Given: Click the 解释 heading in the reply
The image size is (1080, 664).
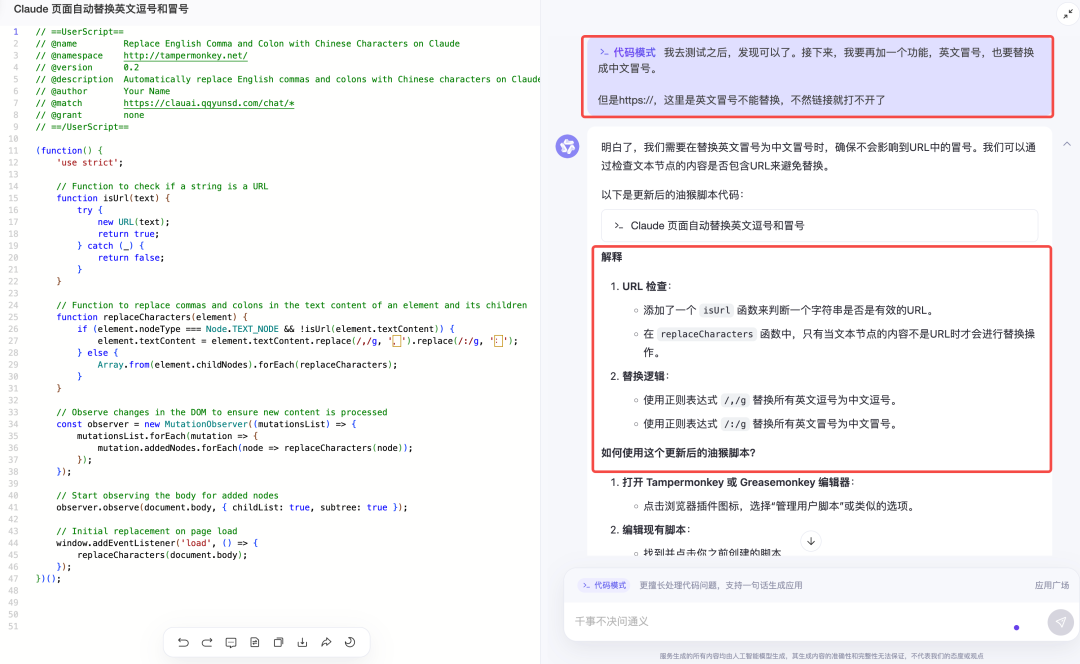Looking at the screenshot, I should [612, 257].
